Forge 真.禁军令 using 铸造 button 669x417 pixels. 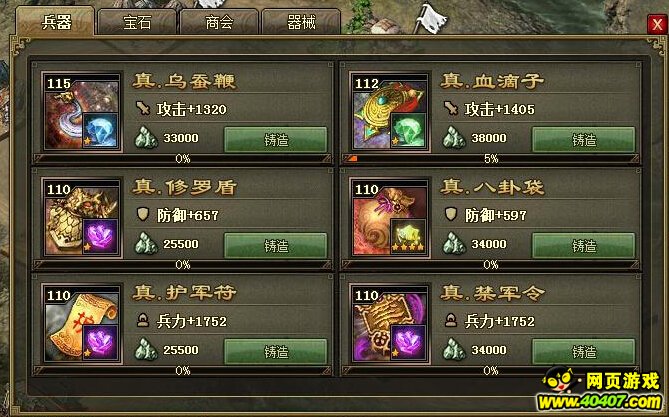pos(583,351)
